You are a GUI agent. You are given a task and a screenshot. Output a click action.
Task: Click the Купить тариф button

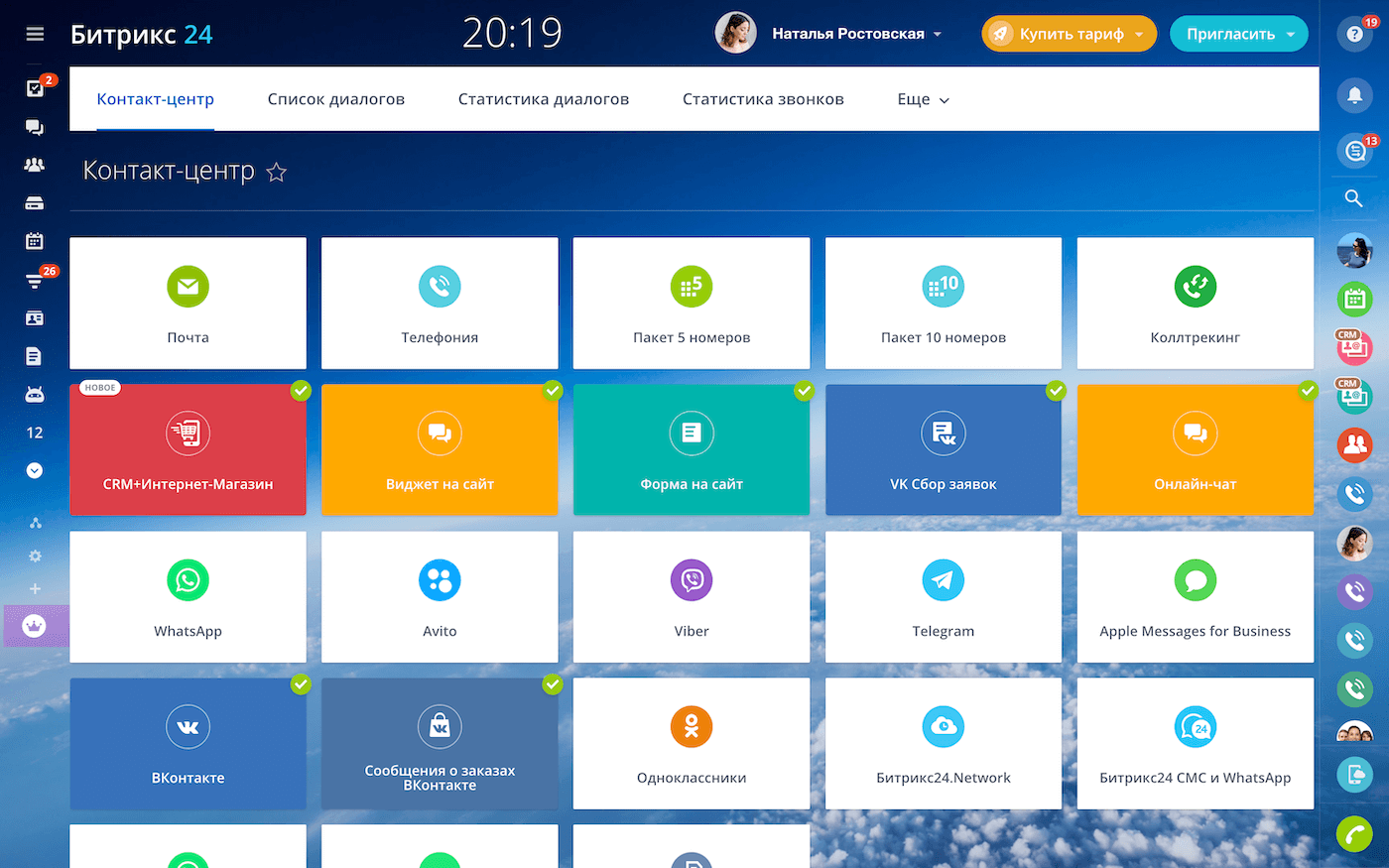(1060, 34)
